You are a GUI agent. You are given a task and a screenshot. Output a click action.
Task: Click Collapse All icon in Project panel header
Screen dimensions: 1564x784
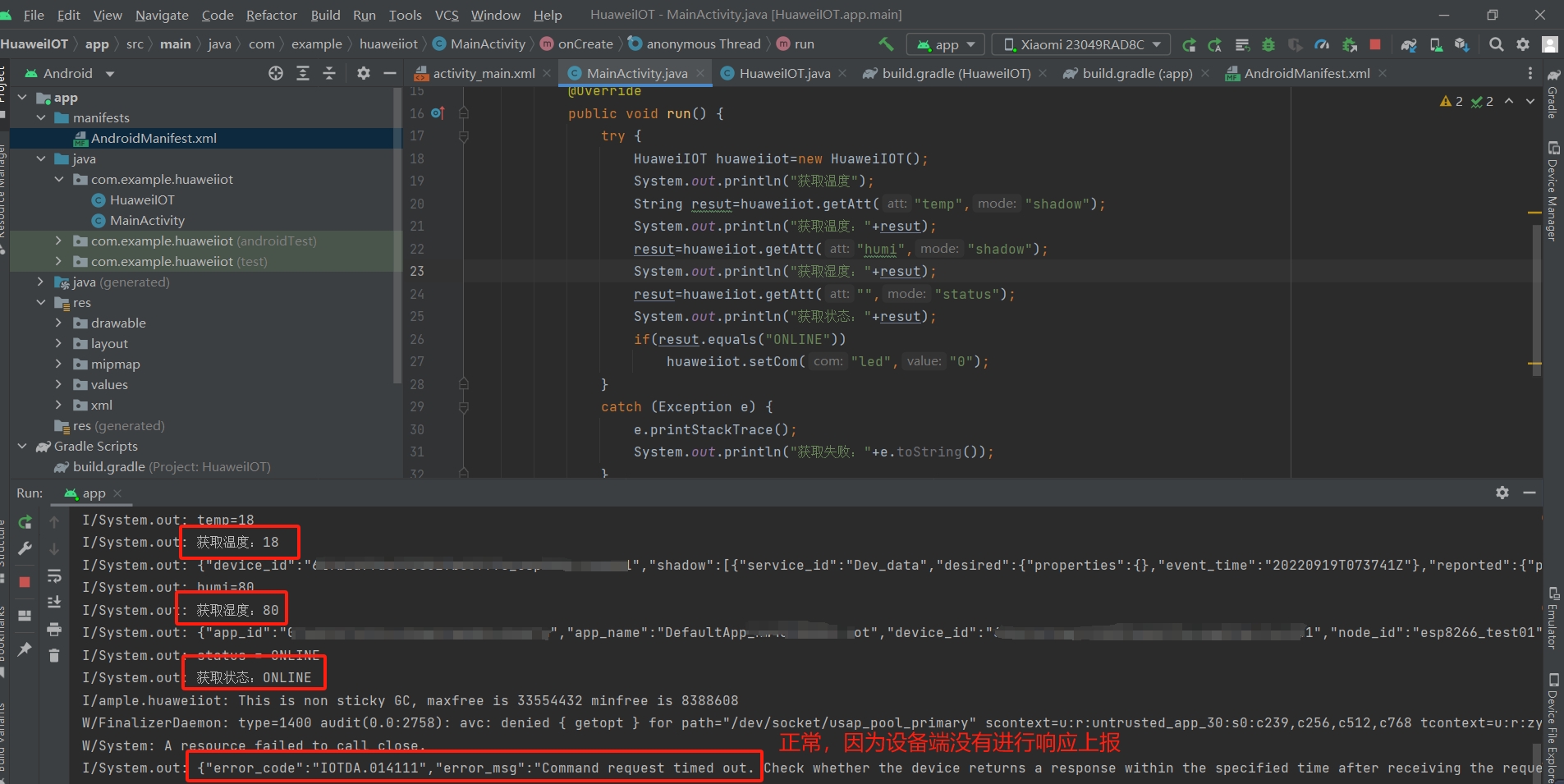click(329, 73)
